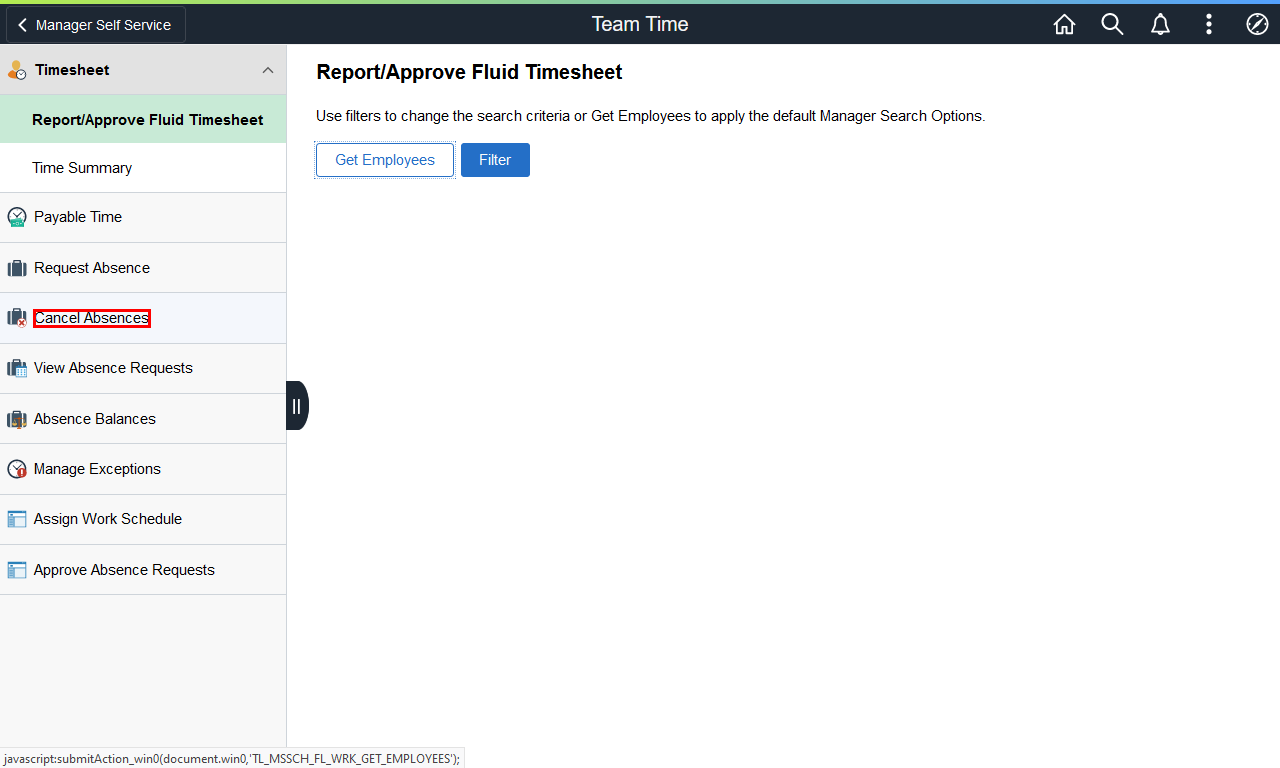The height and width of the screenshot is (768, 1280).
Task: Click the Timesheet section header text
Action: (72, 70)
